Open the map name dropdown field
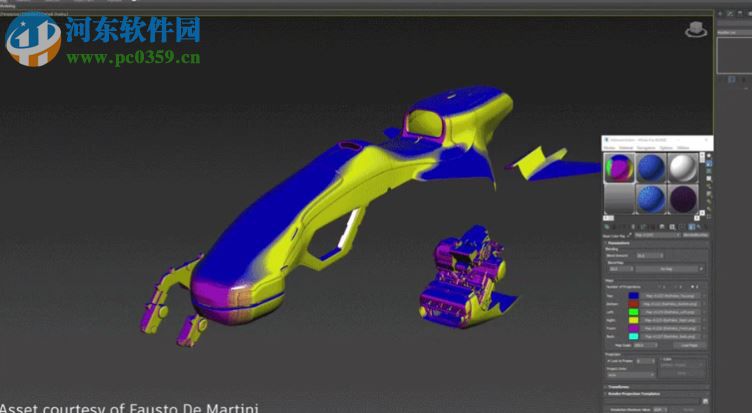Viewport: 752px width, 413px height. (x=658, y=235)
